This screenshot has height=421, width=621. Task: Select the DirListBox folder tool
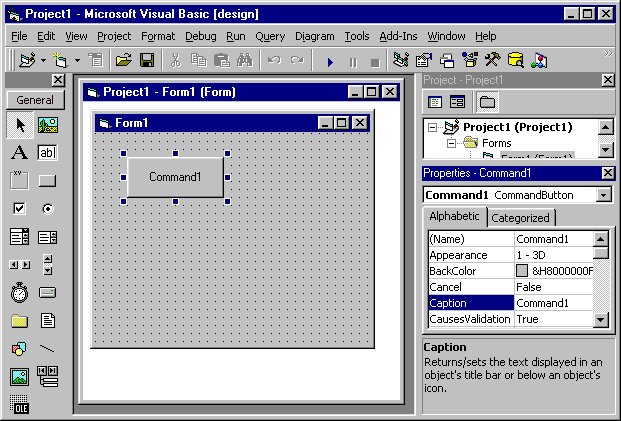pos(19,321)
